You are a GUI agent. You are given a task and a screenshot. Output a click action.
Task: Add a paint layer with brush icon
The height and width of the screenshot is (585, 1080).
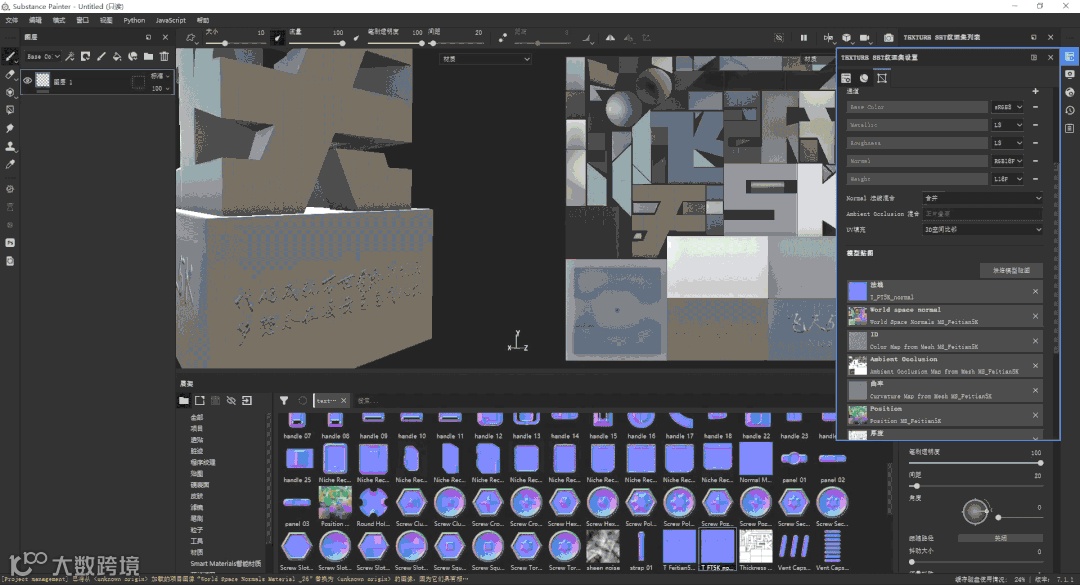(101, 57)
